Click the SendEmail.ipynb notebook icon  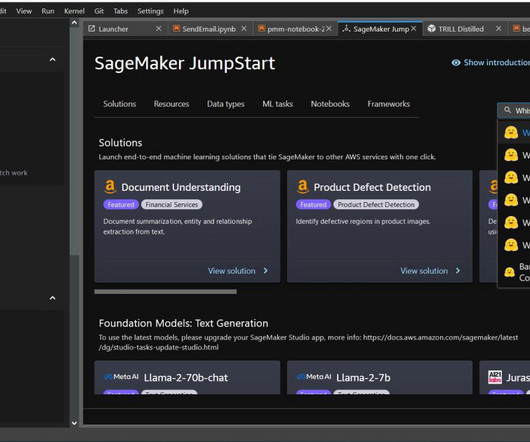pyautogui.click(x=176, y=28)
